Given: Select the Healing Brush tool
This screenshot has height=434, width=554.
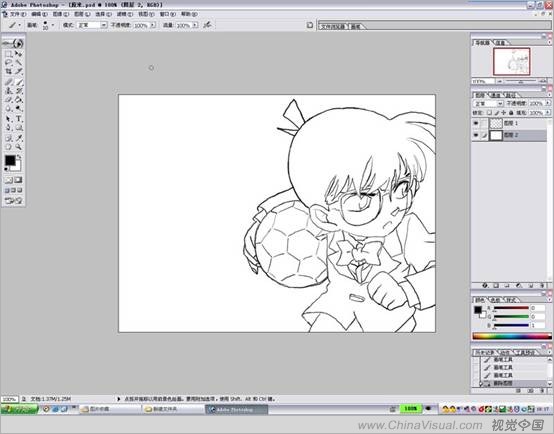Looking at the screenshot, I should coord(8,82).
